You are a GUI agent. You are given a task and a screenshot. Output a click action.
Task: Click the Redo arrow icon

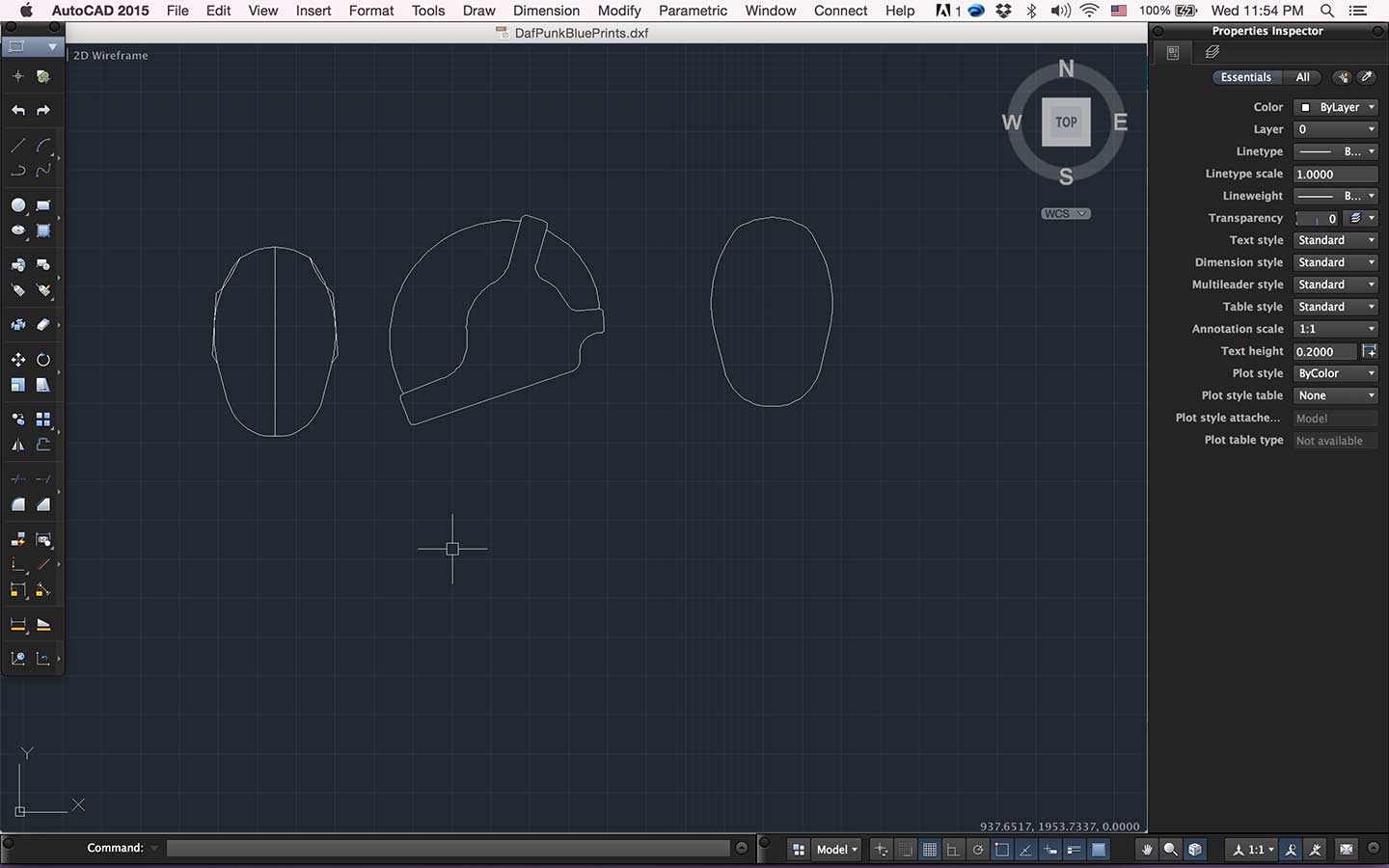(43, 111)
